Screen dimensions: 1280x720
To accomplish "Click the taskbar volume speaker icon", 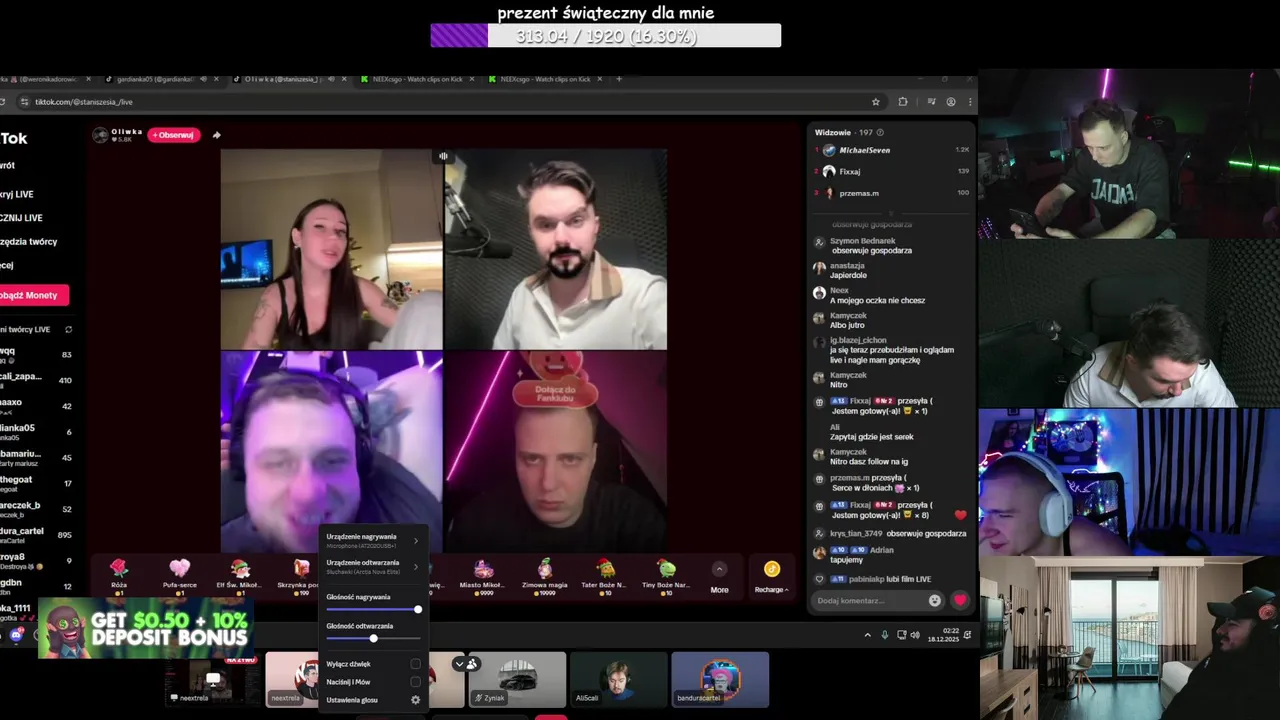I will [915, 635].
